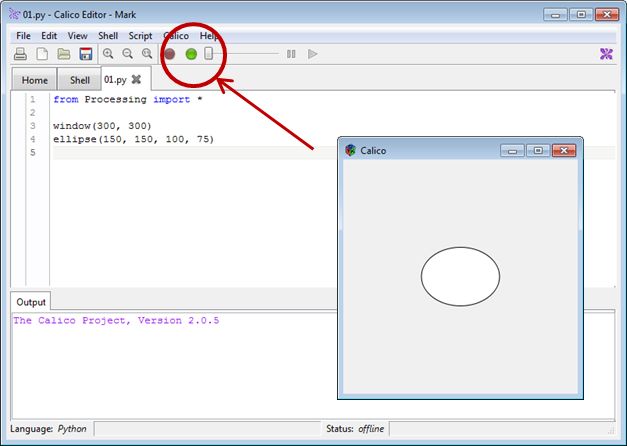Click the line 'ellipse(150, 150, 100, 75)'
The height and width of the screenshot is (446, 627).
(x=134, y=139)
